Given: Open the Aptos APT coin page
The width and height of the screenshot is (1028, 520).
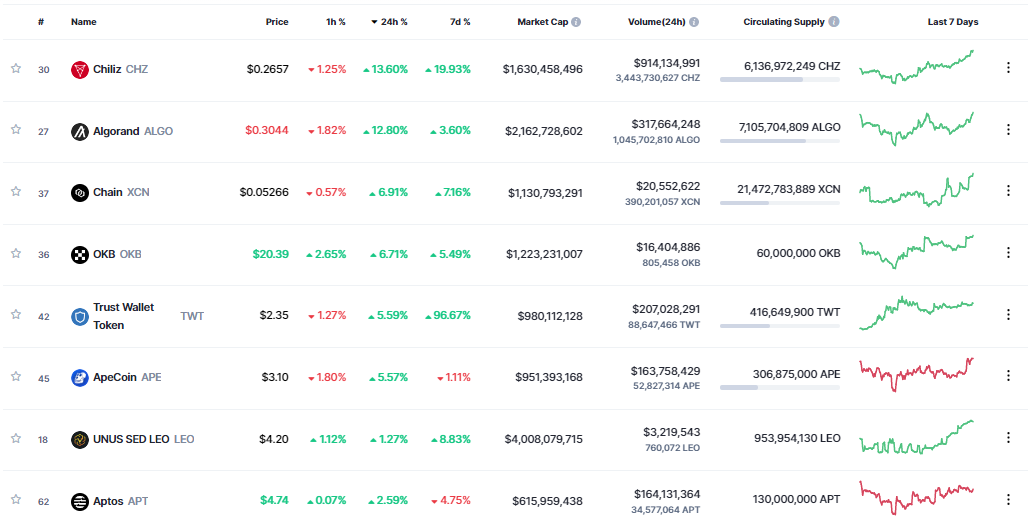Looking at the screenshot, I should pos(121,501).
